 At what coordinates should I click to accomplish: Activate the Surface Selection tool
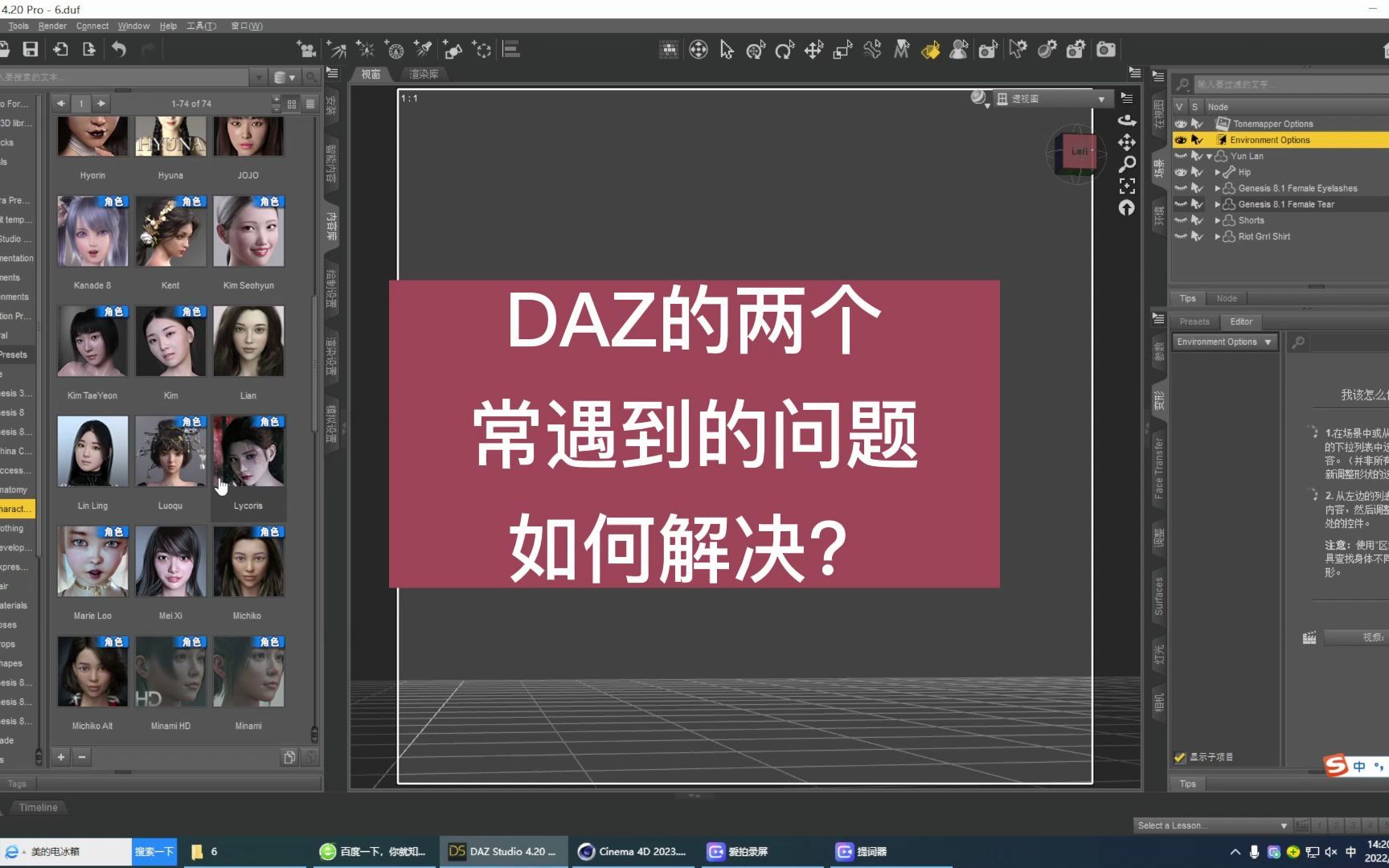[x=930, y=50]
